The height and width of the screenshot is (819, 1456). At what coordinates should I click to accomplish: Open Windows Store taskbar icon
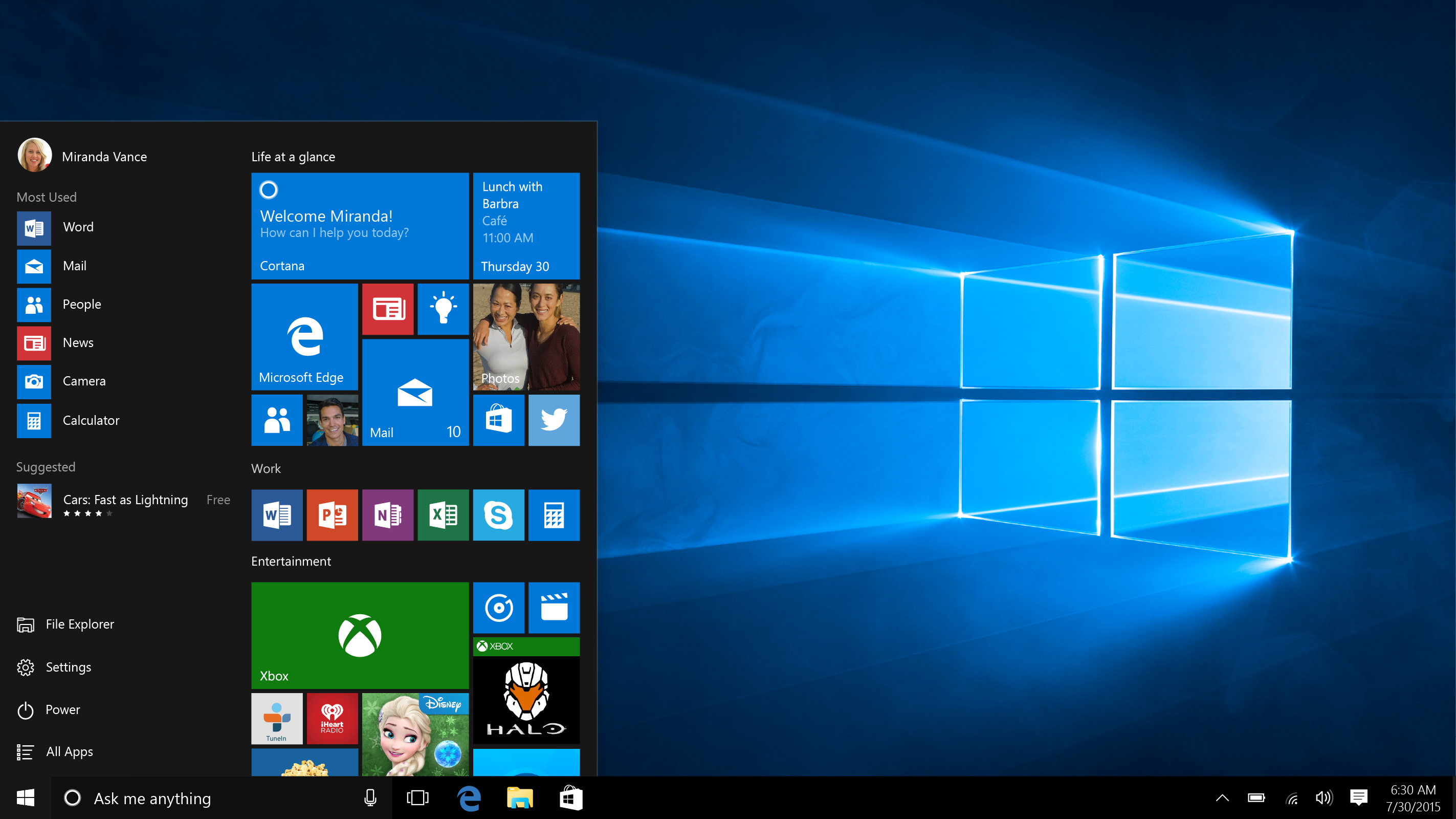click(569, 797)
